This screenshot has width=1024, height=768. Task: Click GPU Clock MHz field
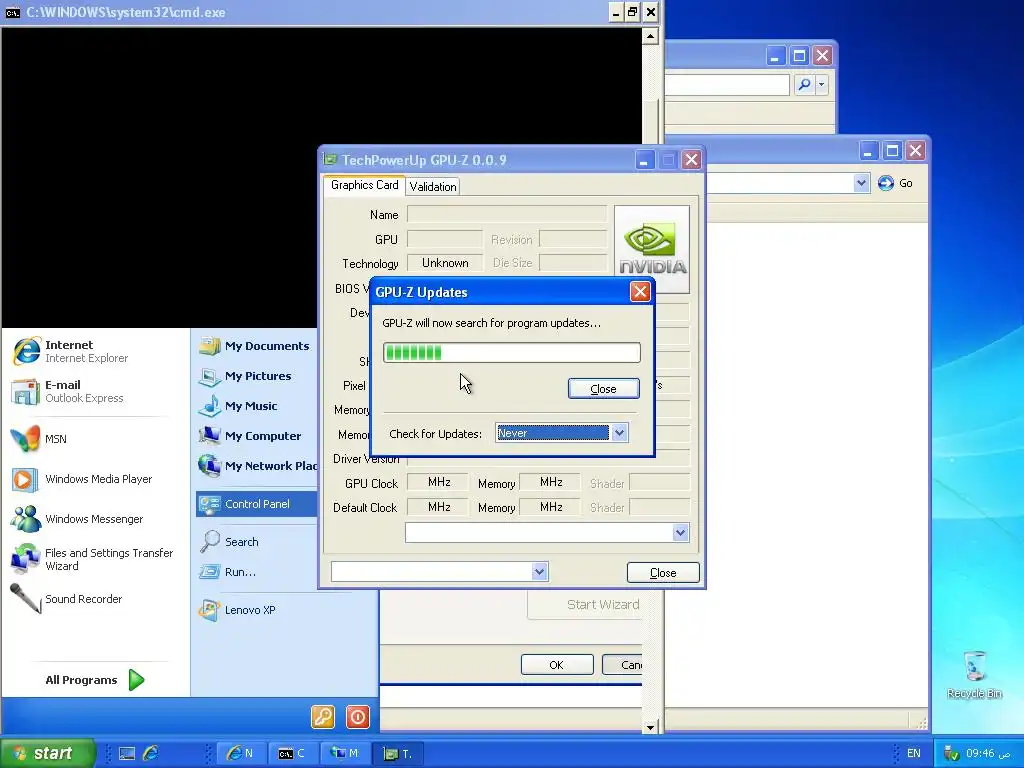[x=438, y=482]
